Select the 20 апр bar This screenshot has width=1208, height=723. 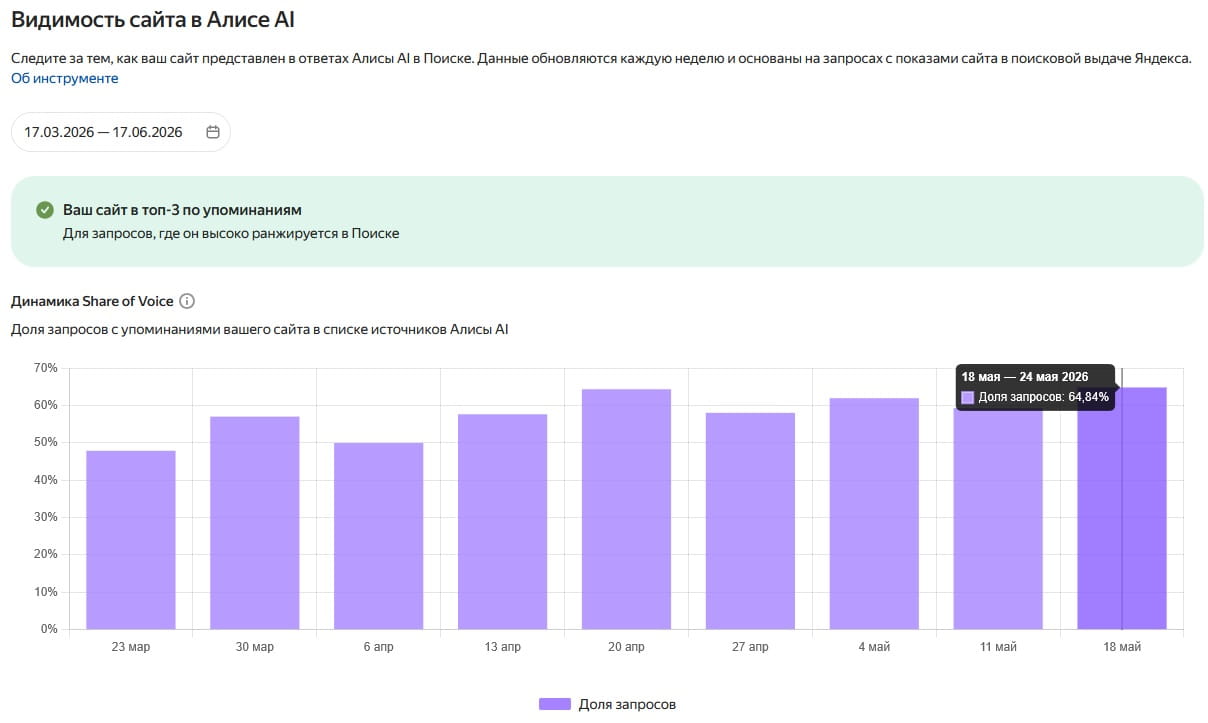[x=626, y=509]
